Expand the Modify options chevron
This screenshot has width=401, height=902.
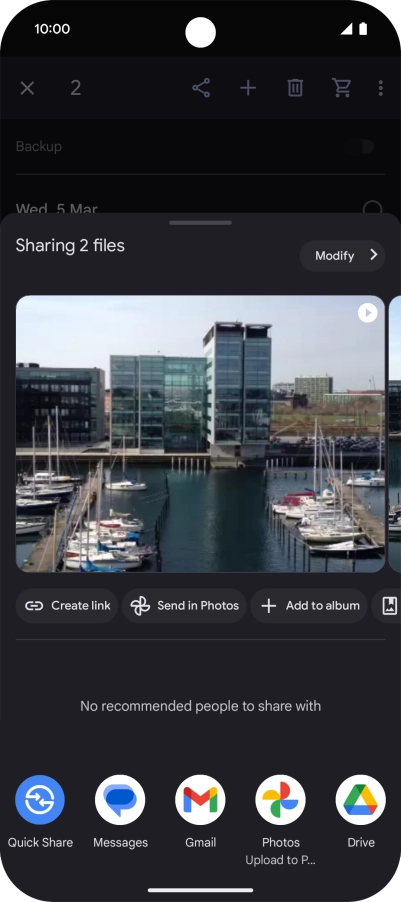[374, 255]
